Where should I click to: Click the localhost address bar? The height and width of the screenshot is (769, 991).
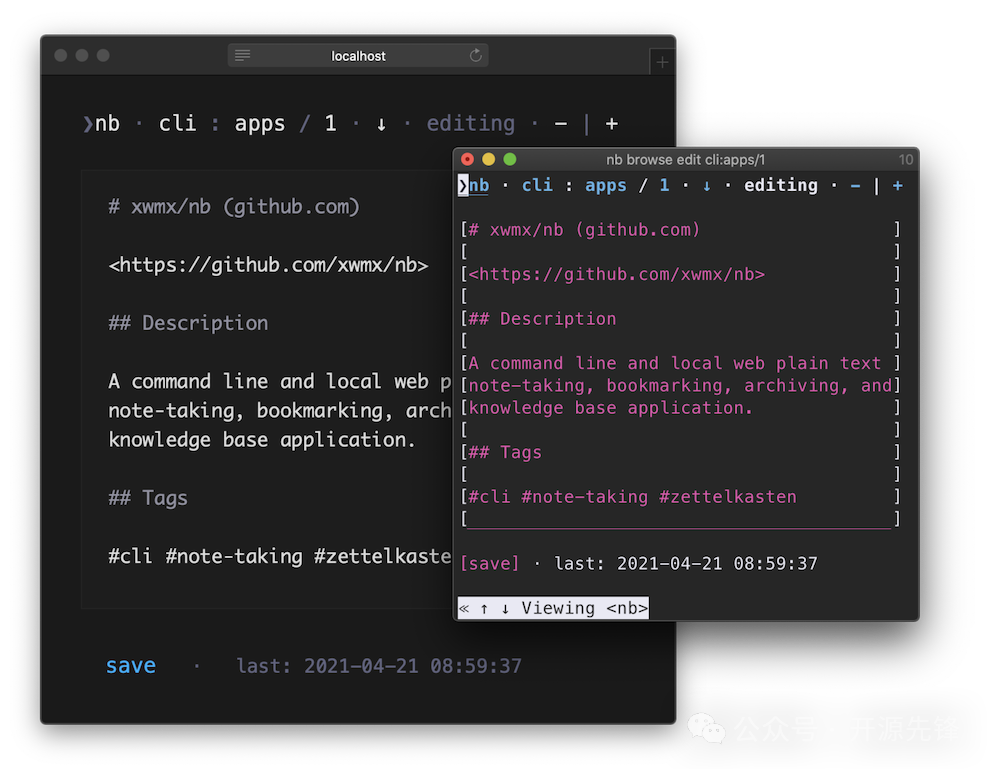point(358,56)
